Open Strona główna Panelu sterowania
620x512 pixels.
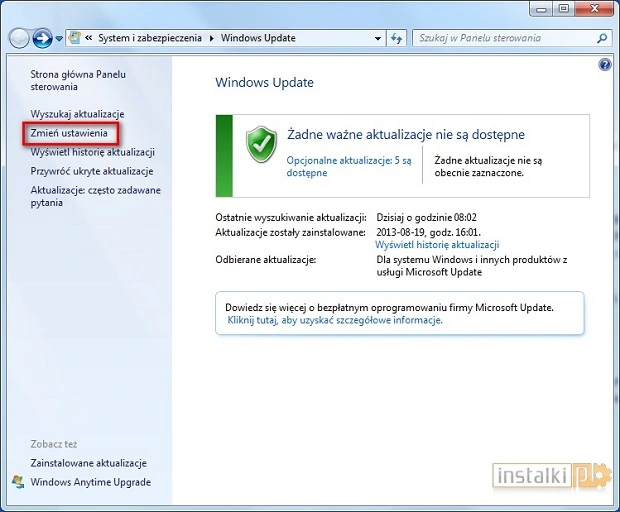(x=78, y=80)
